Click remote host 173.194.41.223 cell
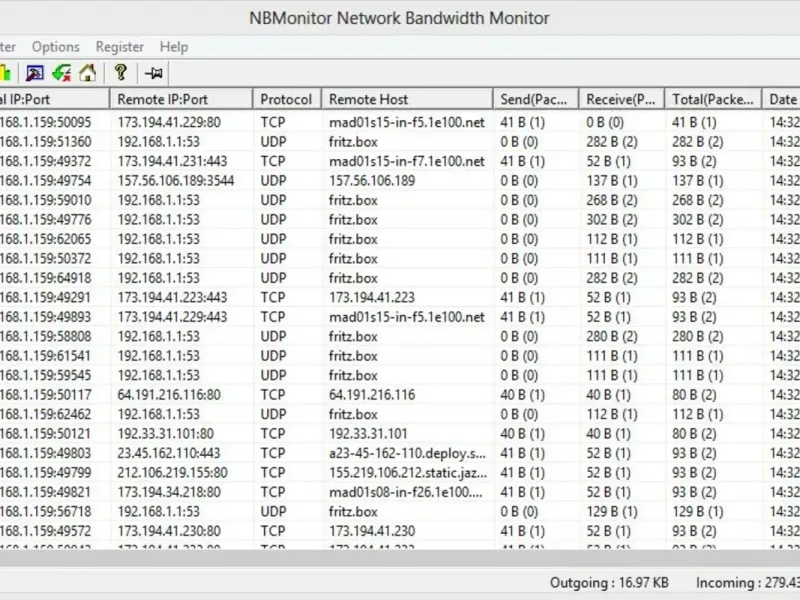800x600 pixels. 372,297
